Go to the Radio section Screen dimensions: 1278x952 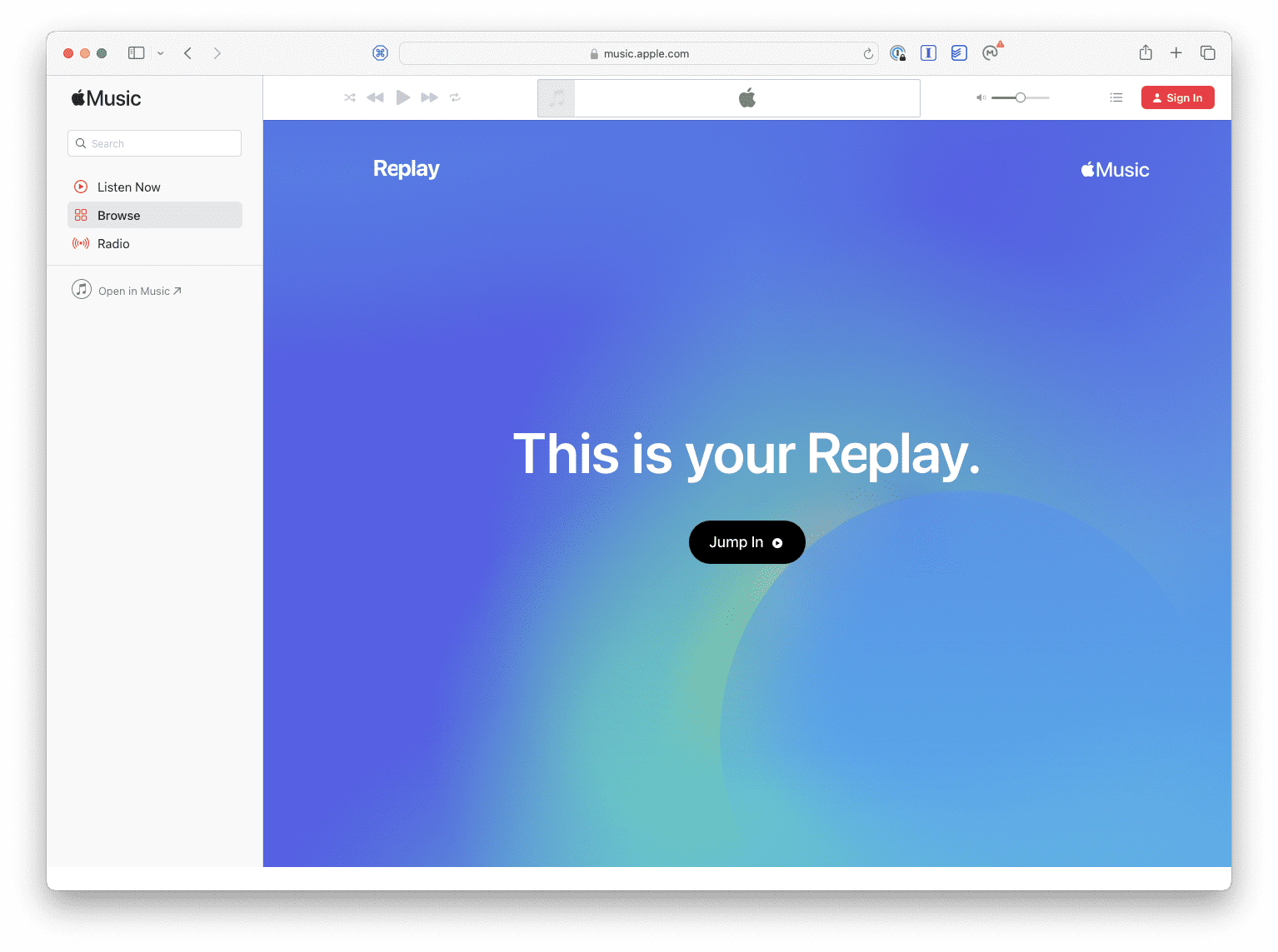pos(155,243)
